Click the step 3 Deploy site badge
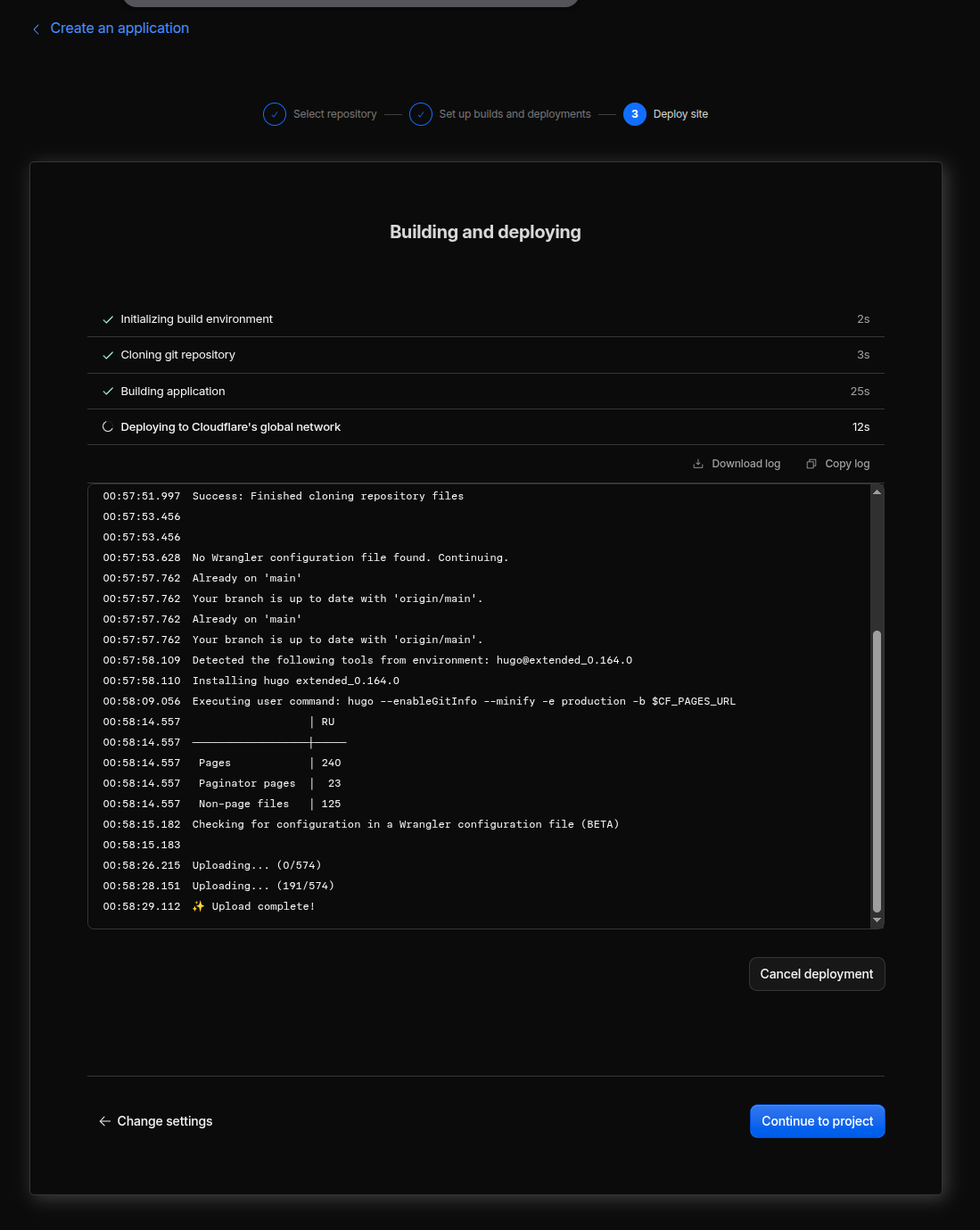Screen dimensions: 980x1230 635,114
